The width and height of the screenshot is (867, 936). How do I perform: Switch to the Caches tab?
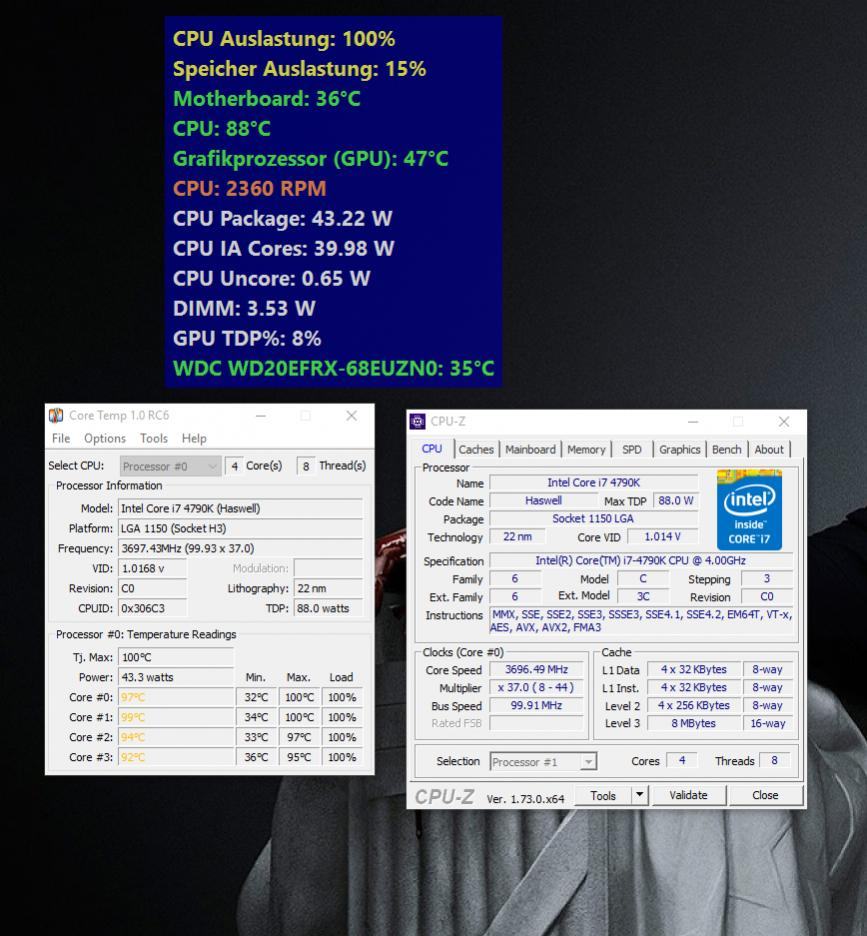click(x=476, y=449)
